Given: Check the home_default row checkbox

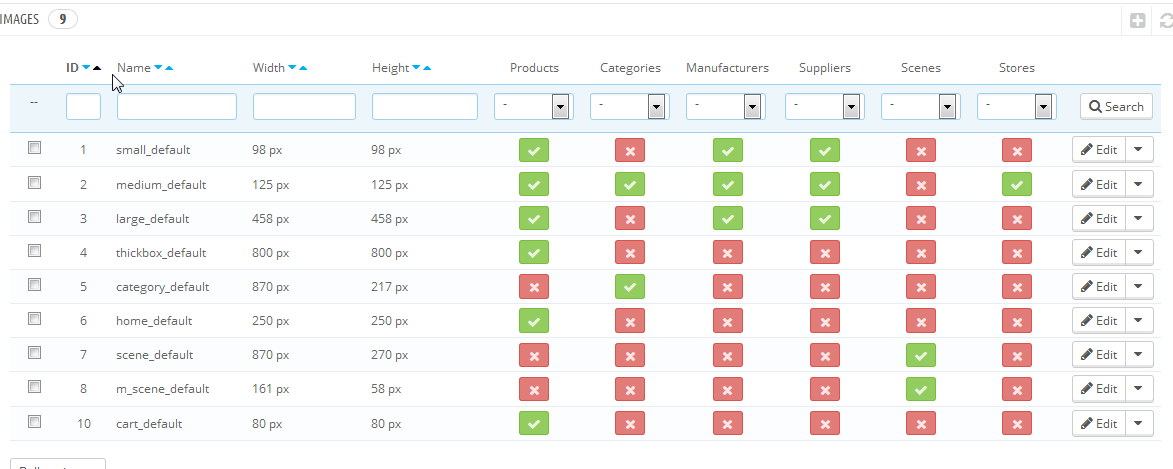Looking at the screenshot, I should click(x=35, y=319).
